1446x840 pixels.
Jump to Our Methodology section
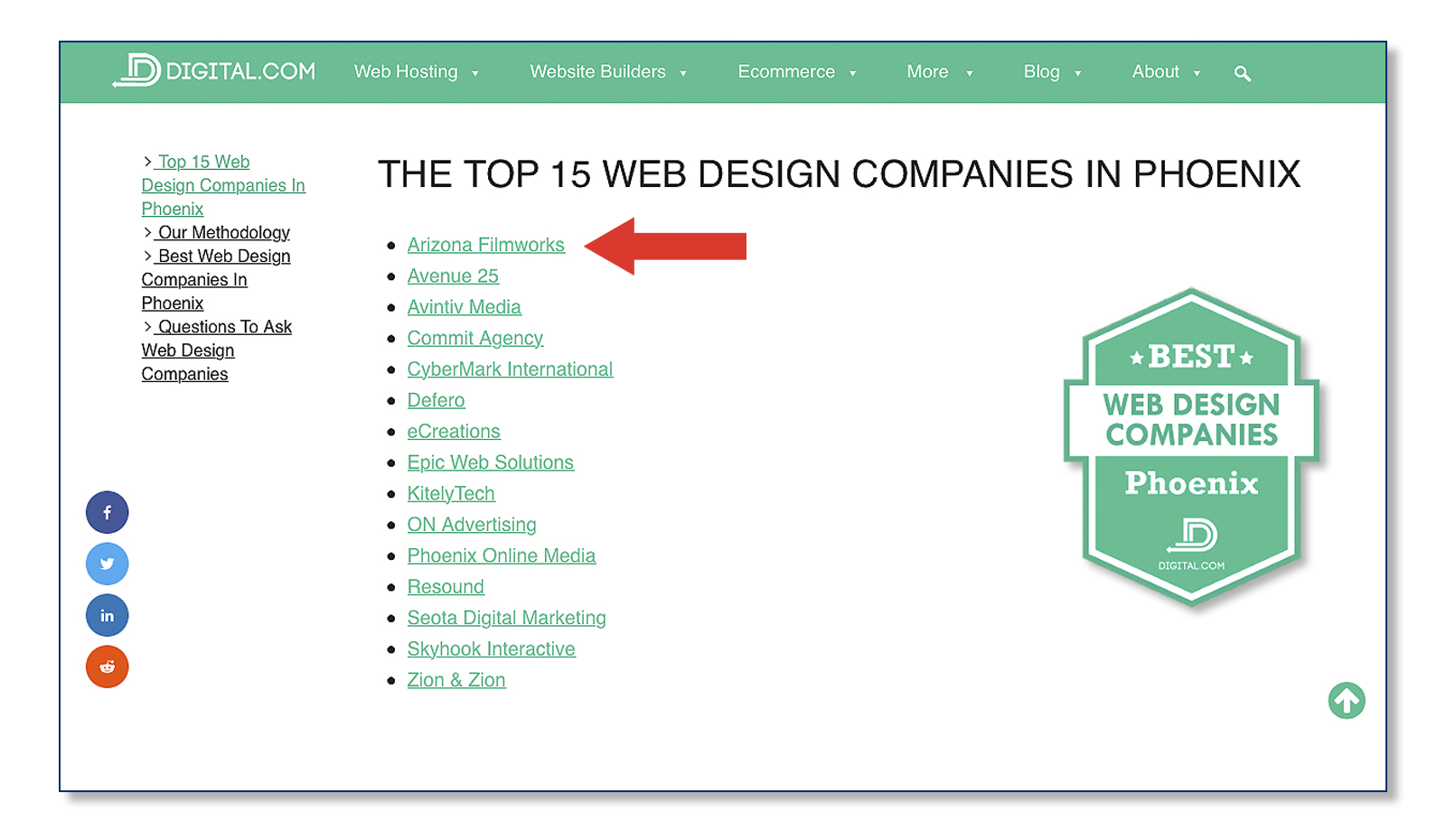[223, 233]
